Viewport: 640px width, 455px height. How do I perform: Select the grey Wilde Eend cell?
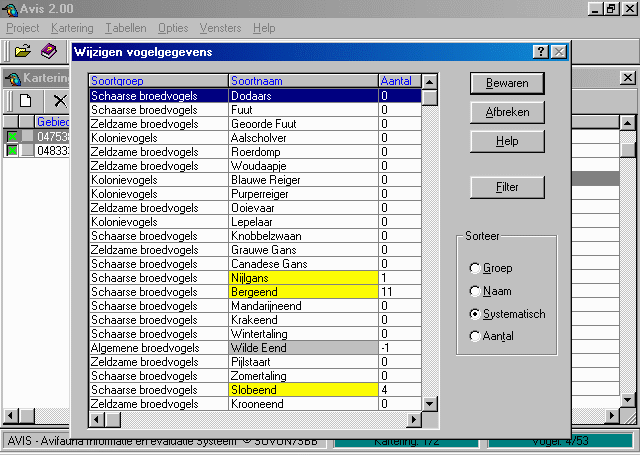[x=303, y=348]
